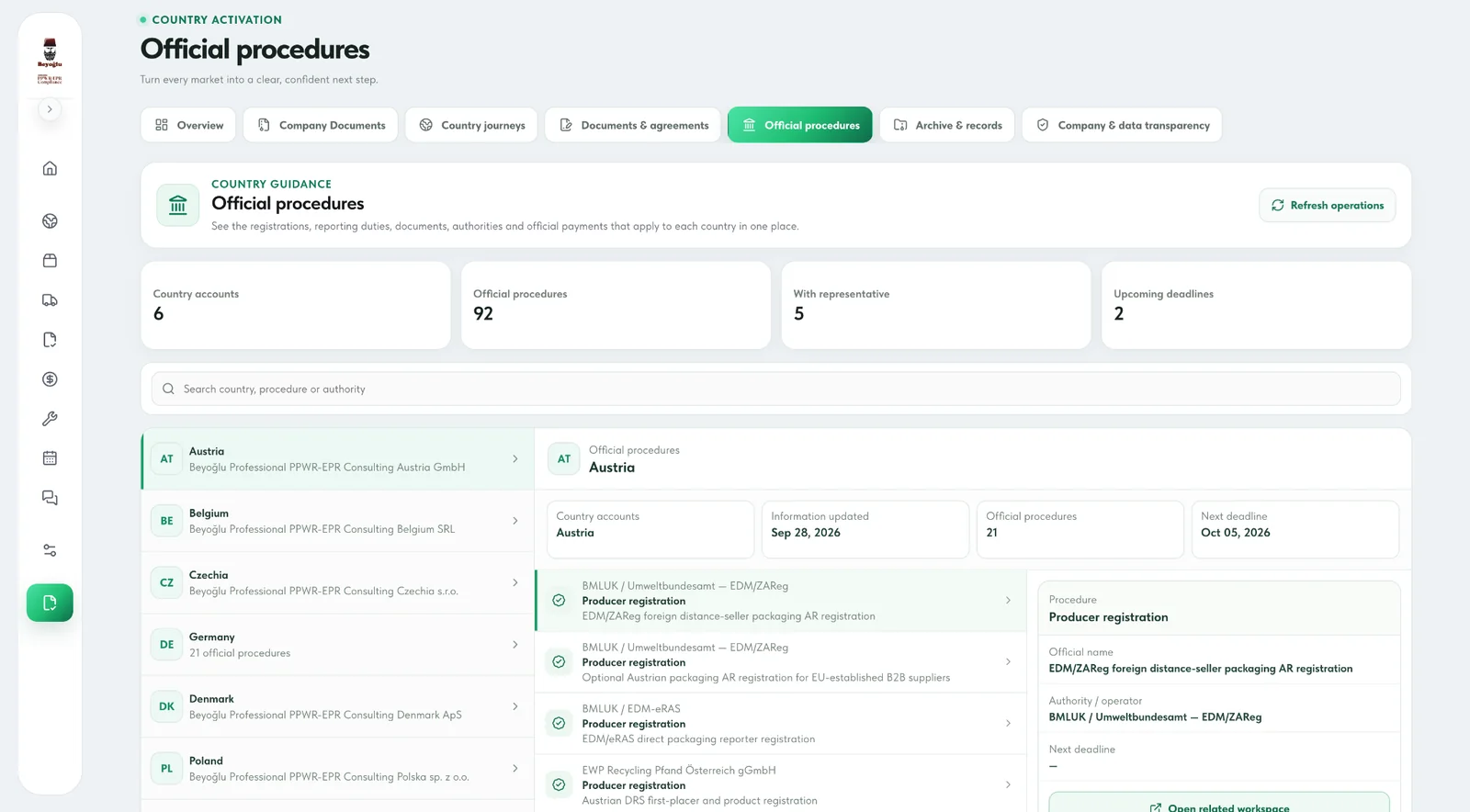Click the PL country badge
This screenshot has width=1470, height=812.
pyautogui.click(x=166, y=768)
